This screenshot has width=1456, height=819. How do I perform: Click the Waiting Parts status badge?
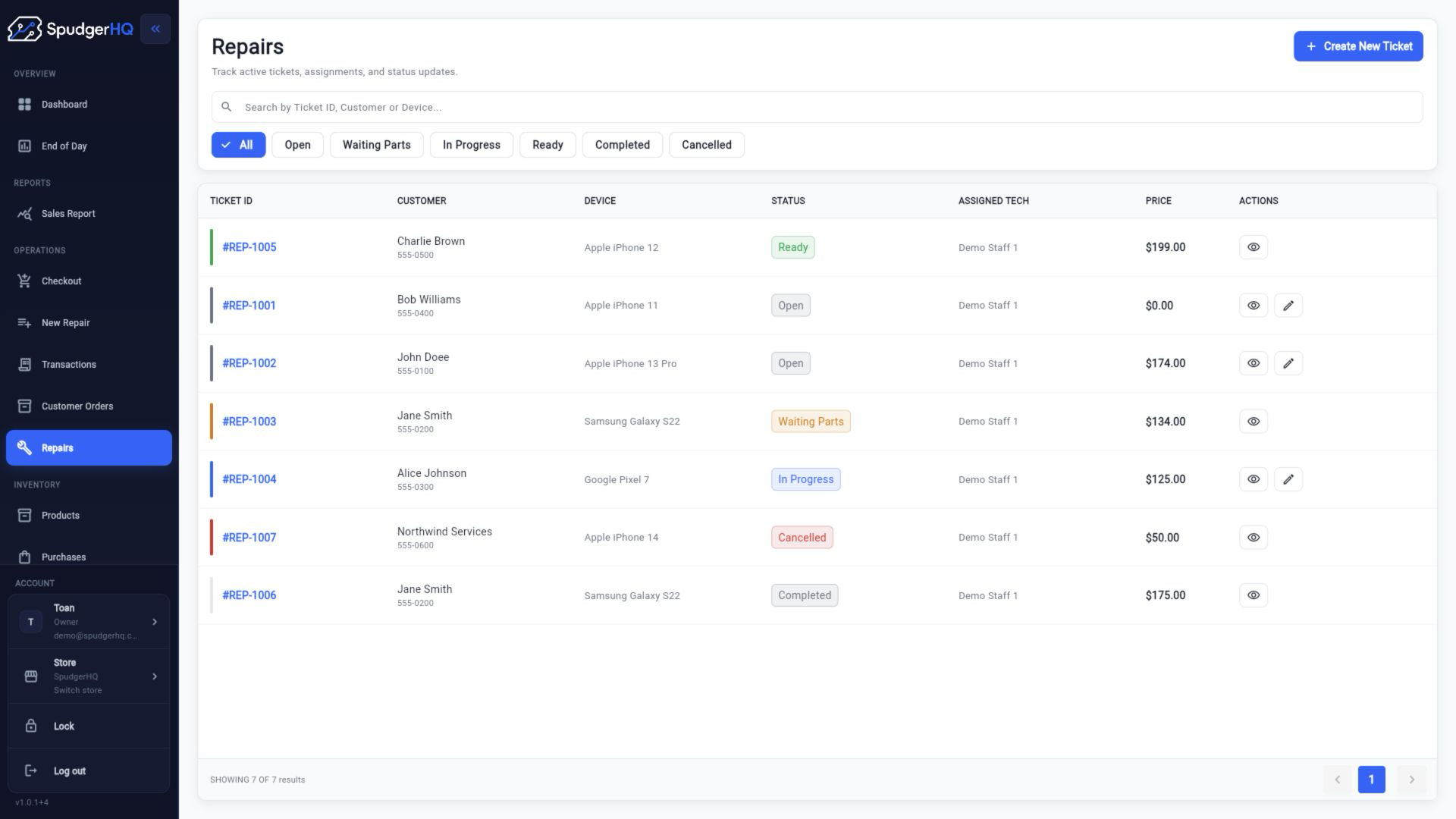coord(811,422)
